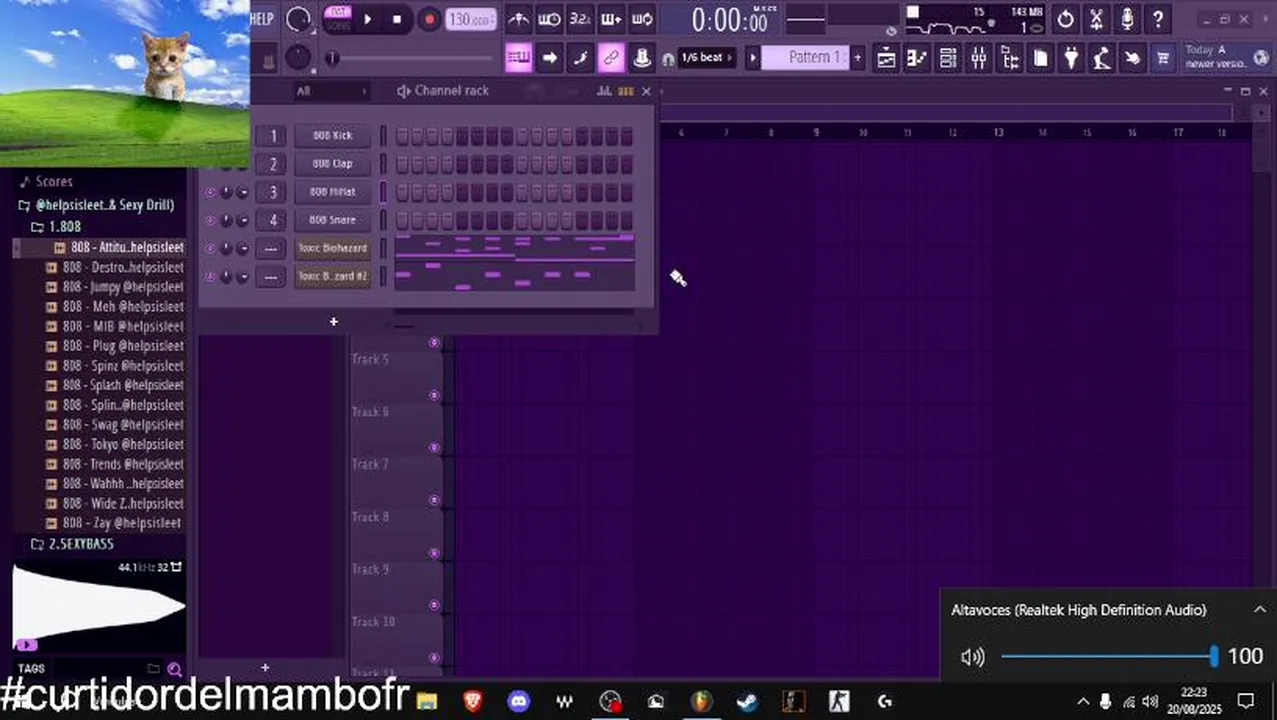1277x720 pixels.
Task: Click the 130 tempo field
Action: coord(471,19)
